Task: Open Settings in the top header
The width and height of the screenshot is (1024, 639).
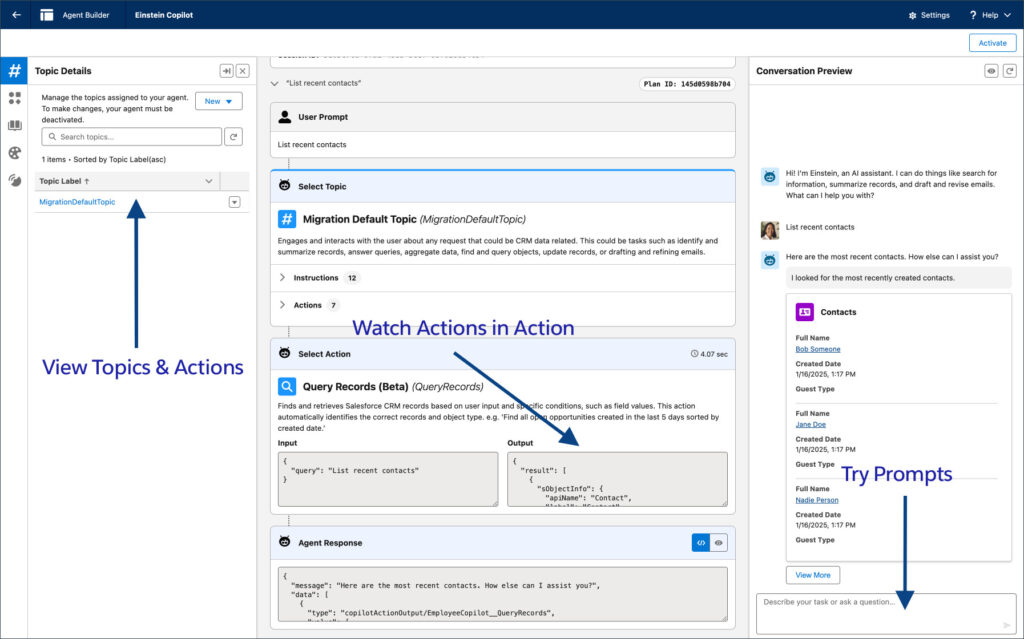Action: (x=929, y=15)
